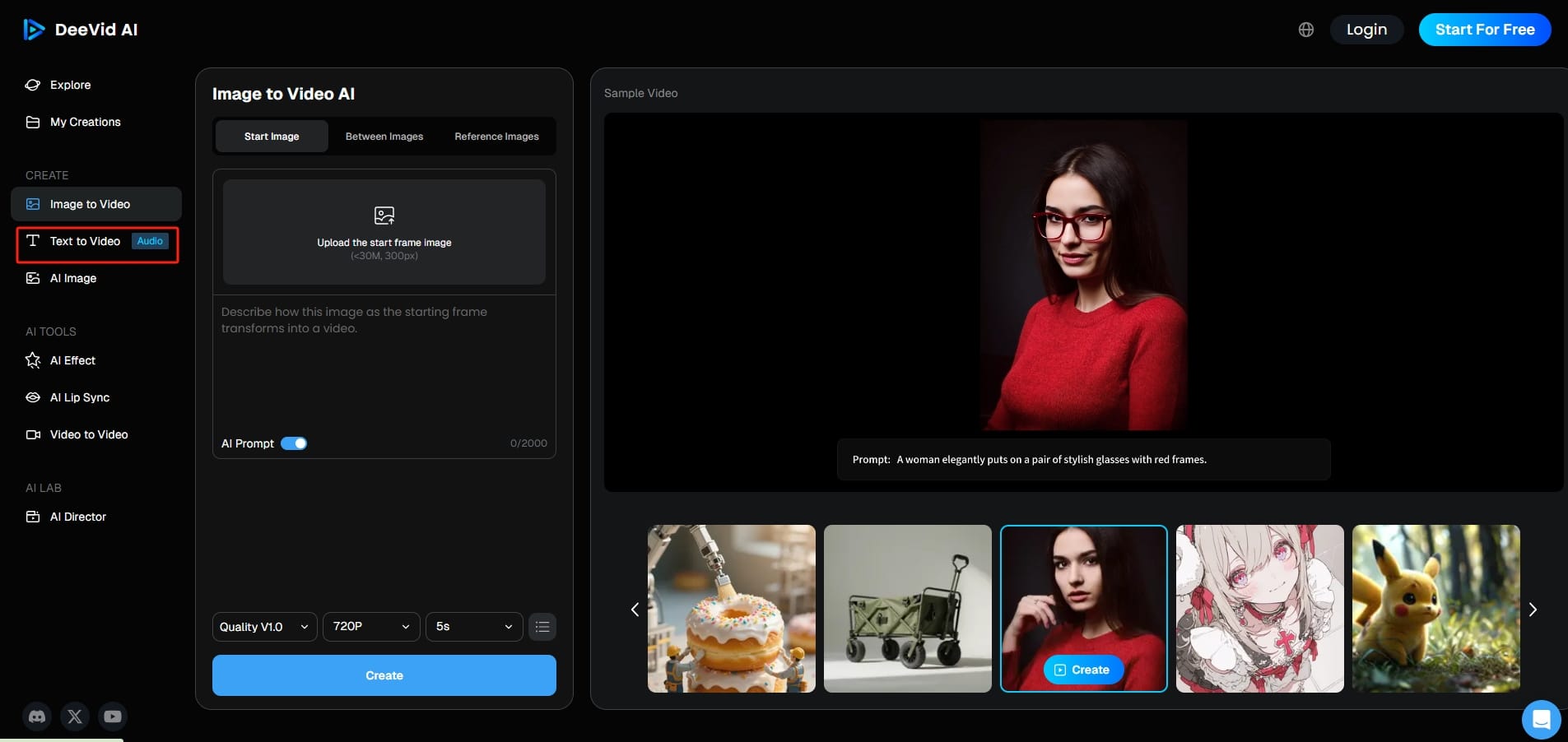The image size is (1568, 742).
Task: Show previous sample thumbnails arrow
Action: point(635,610)
